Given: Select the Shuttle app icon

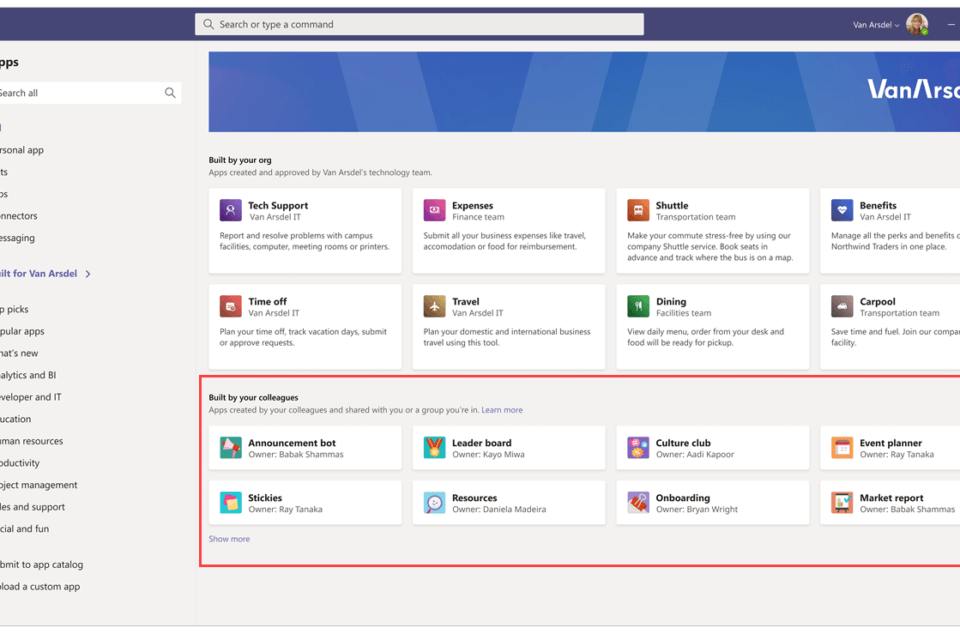Looking at the screenshot, I should click(638, 210).
